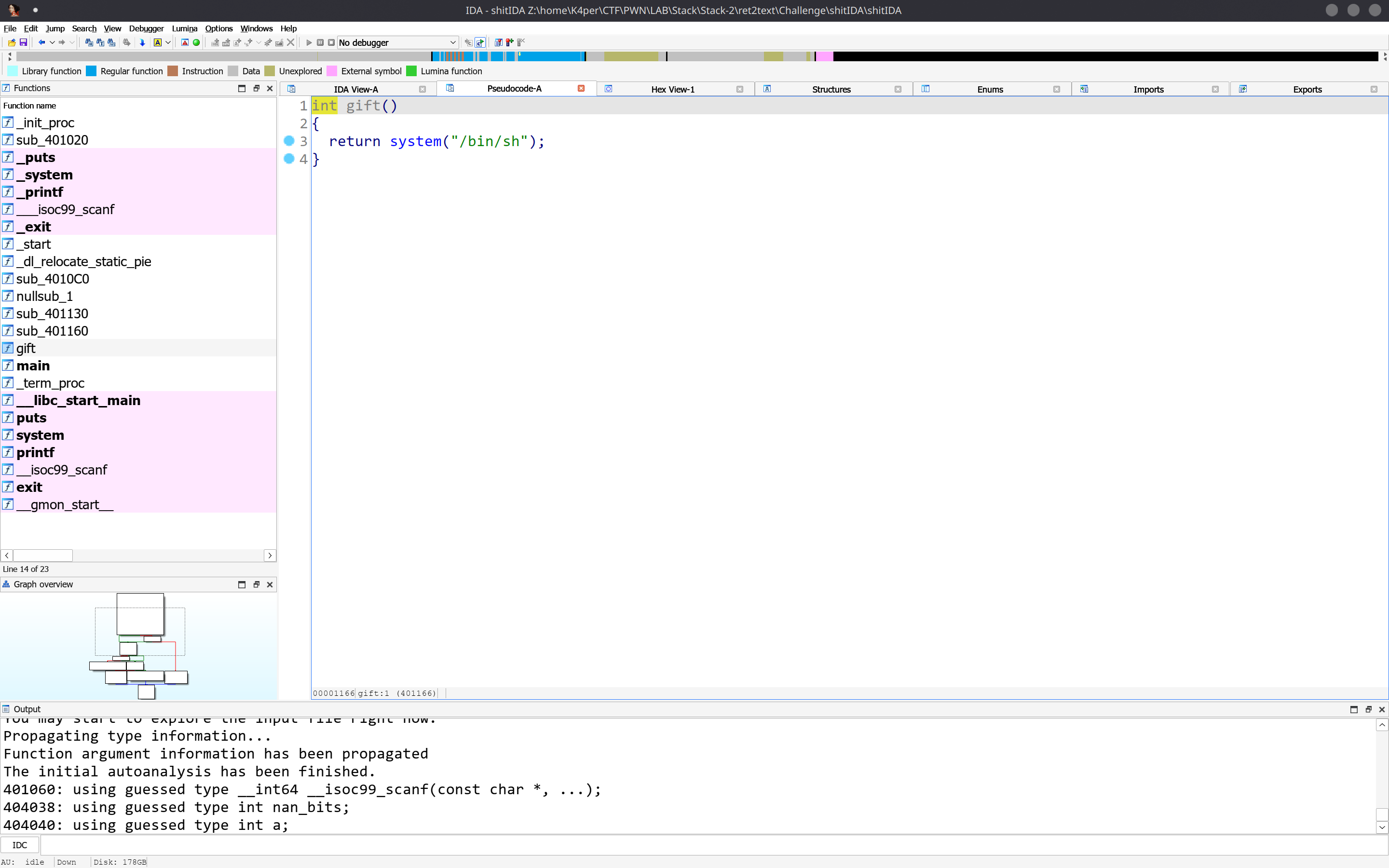Screen dimensions: 1389x868
Task: Expand the yellow text search dropdown arrow
Action: point(168,42)
